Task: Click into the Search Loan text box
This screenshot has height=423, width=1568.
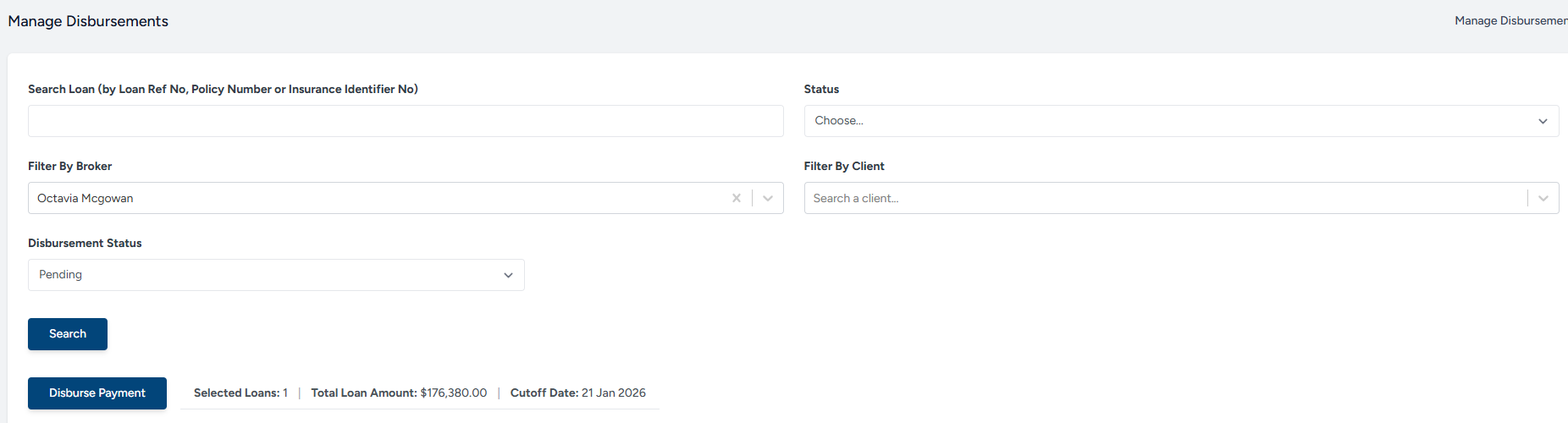Action: pyautogui.click(x=405, y=121)
